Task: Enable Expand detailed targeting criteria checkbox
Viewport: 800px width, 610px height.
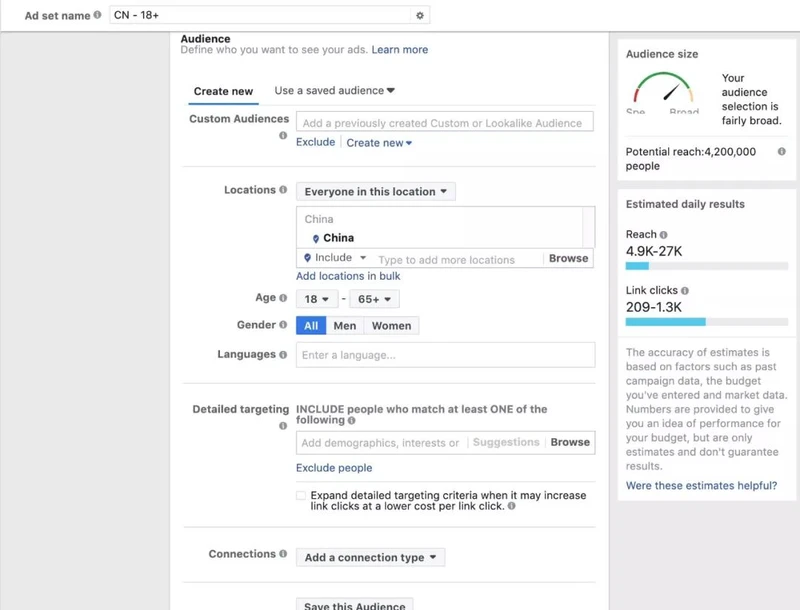Action: pyautogui.click(x=301, y=495)
